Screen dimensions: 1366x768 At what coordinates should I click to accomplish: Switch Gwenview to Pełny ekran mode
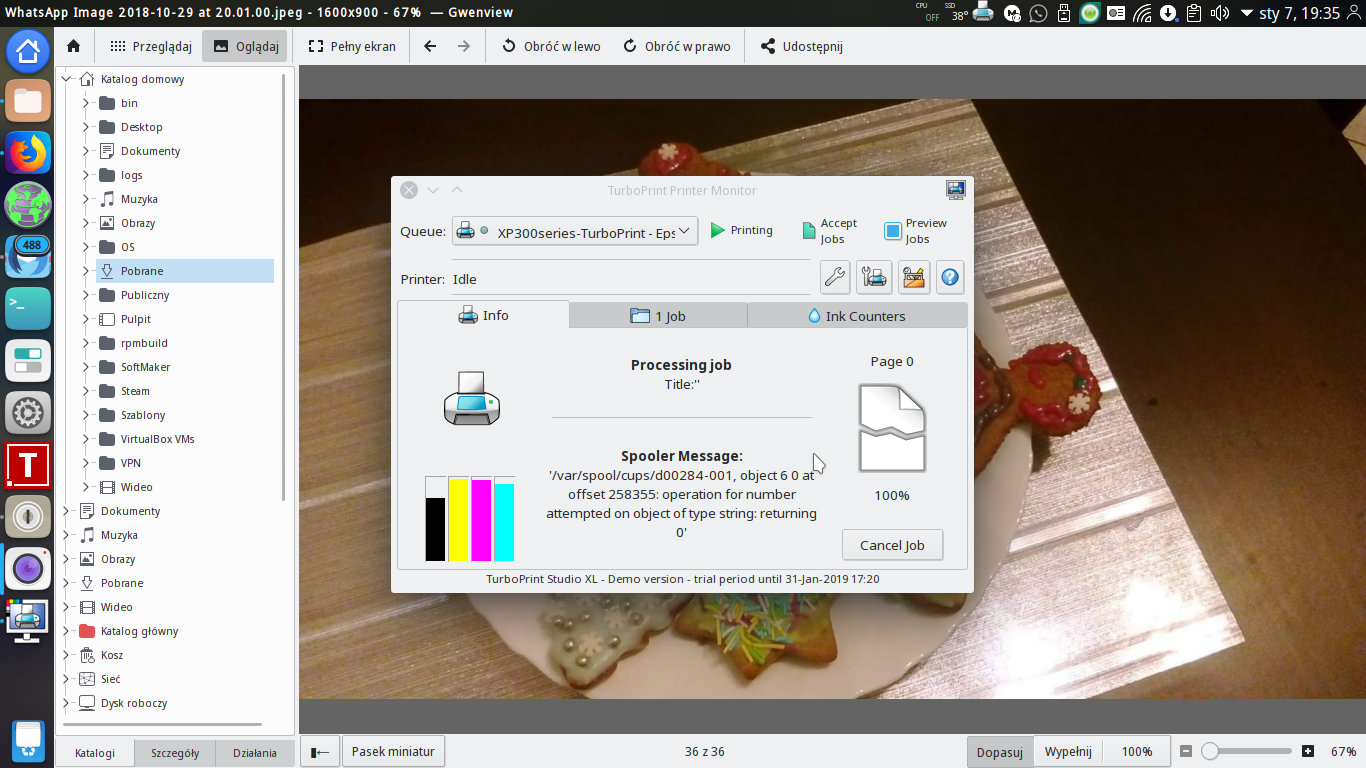351,45
